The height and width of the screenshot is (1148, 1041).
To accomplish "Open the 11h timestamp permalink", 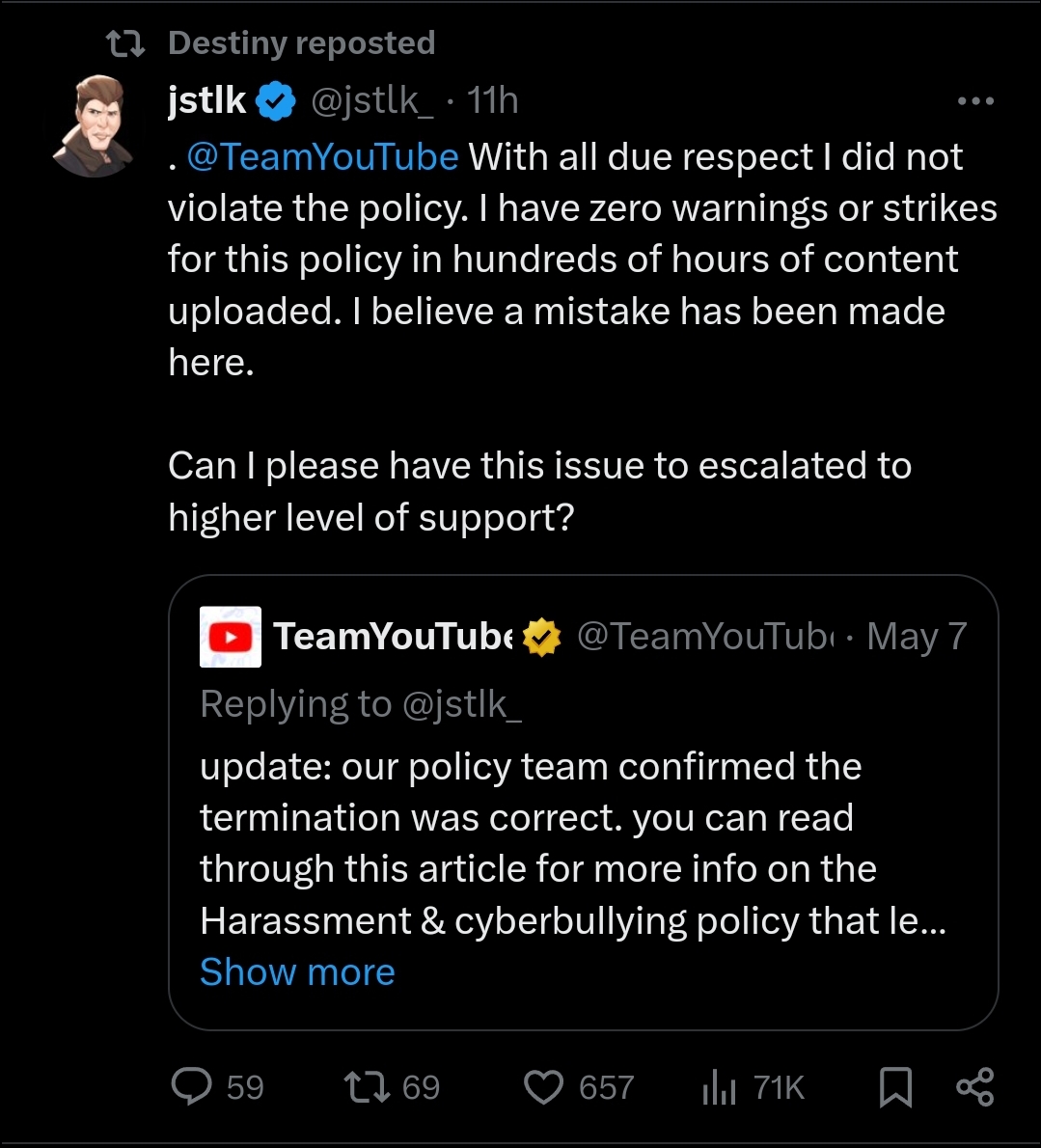I will [x=493, y=101].
